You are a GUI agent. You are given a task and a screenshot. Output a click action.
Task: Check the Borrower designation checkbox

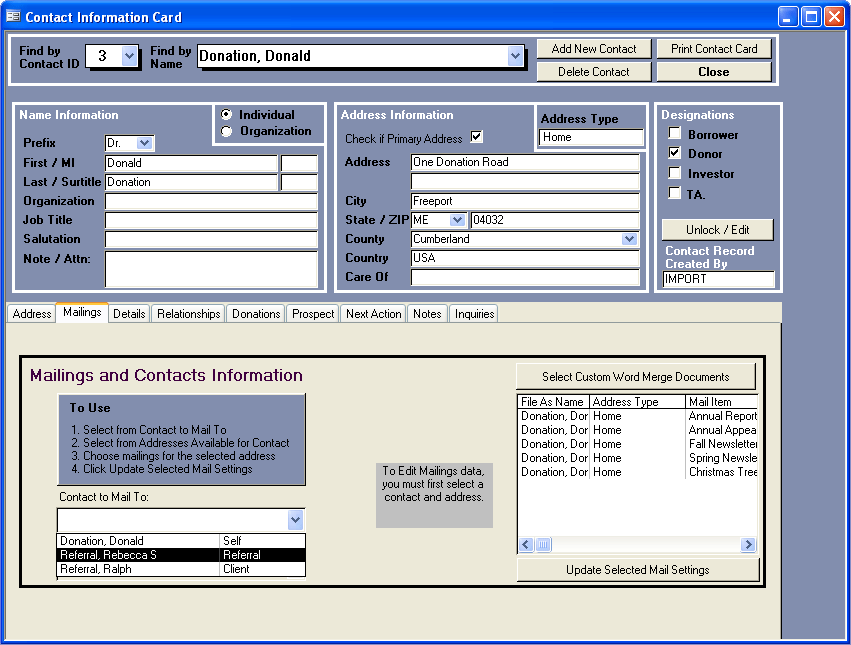click(675, 134)
